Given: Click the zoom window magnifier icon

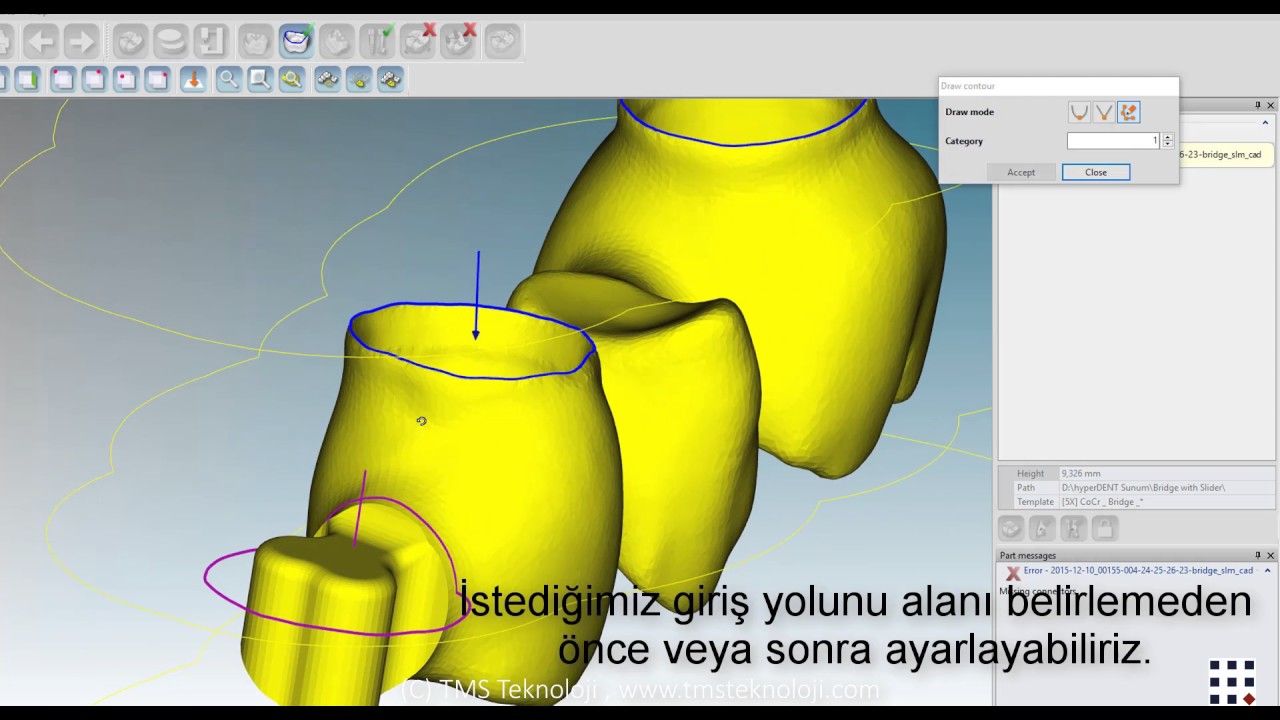Looking at the screenshot, I should coord(260,79).
